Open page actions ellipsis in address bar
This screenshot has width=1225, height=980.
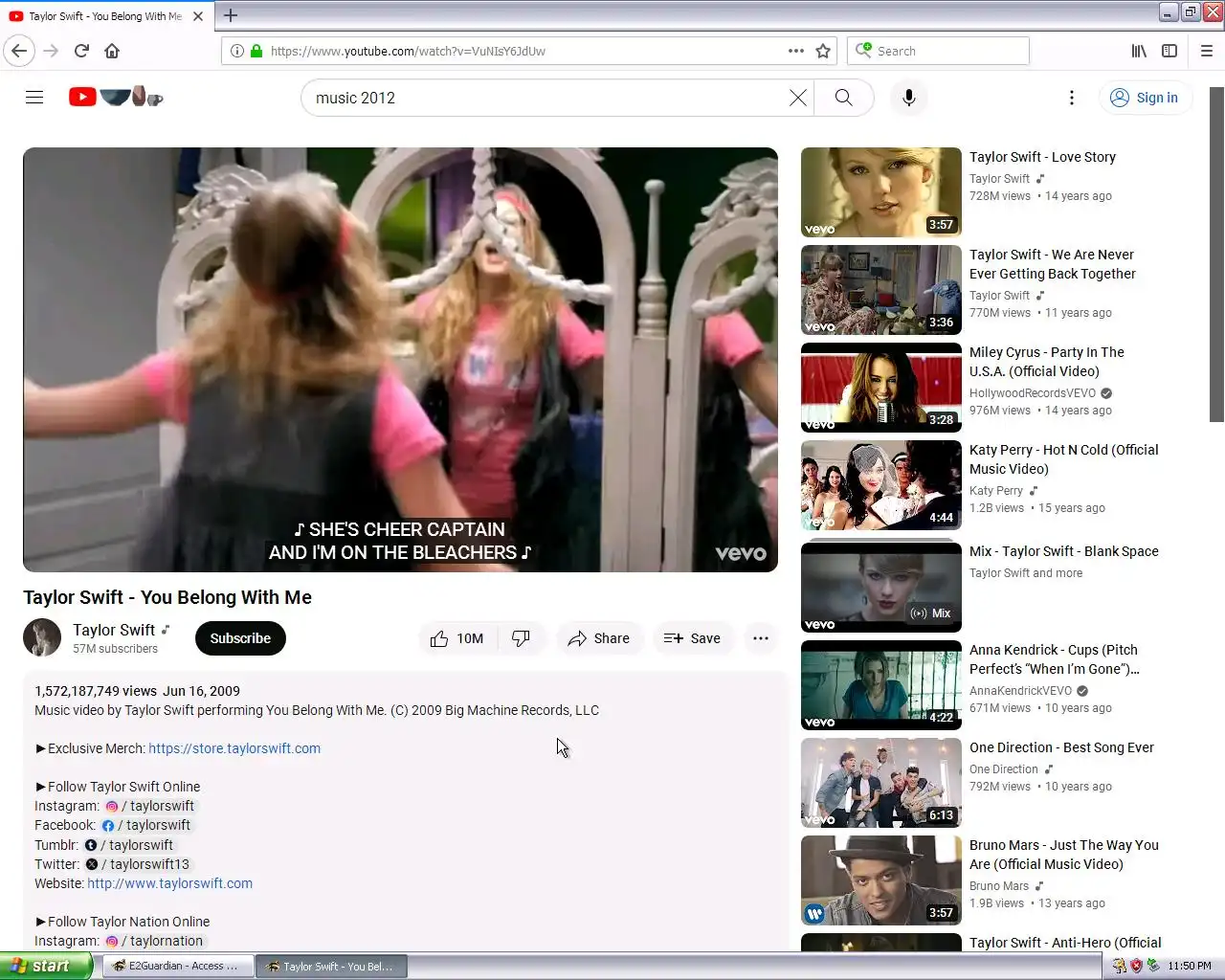(x=796, y=51)
